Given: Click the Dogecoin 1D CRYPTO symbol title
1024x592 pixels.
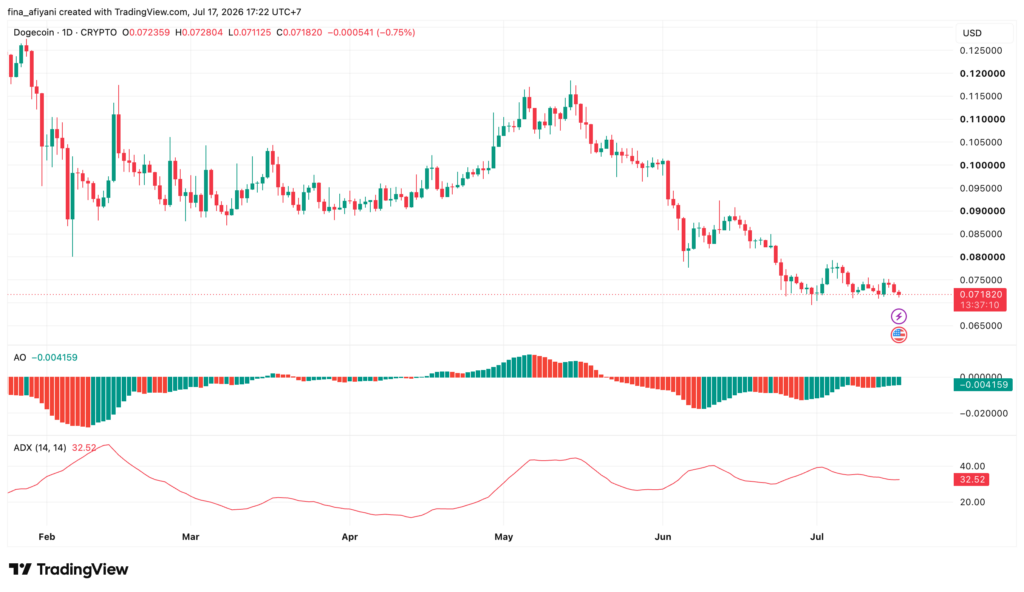Looking at the screenshot, I should (x=65, y=32).
